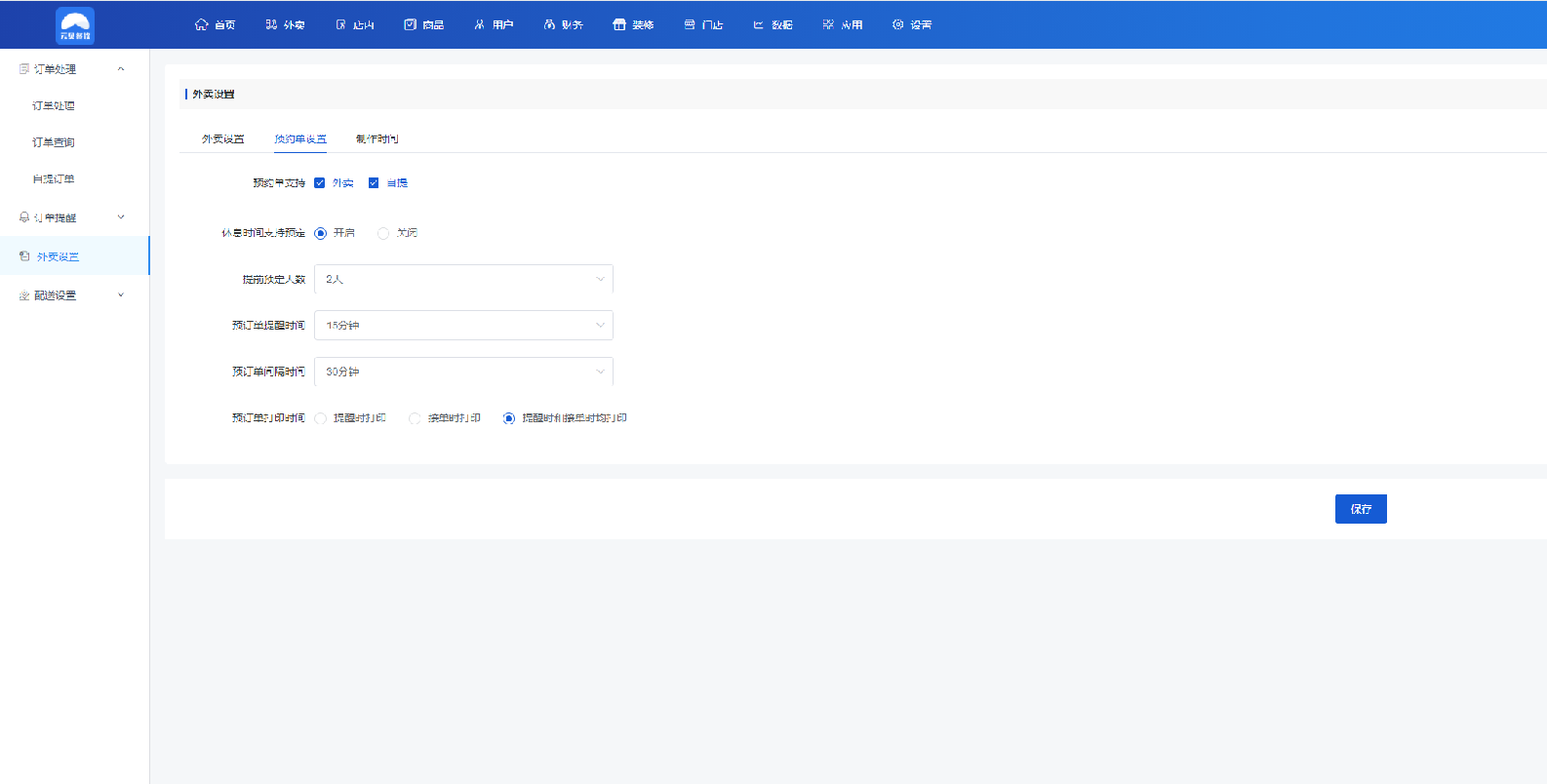This screenshot has height=784, width=1547.
Task: Switch to the 外卖设置 tab
Action: tap(223, 139)
